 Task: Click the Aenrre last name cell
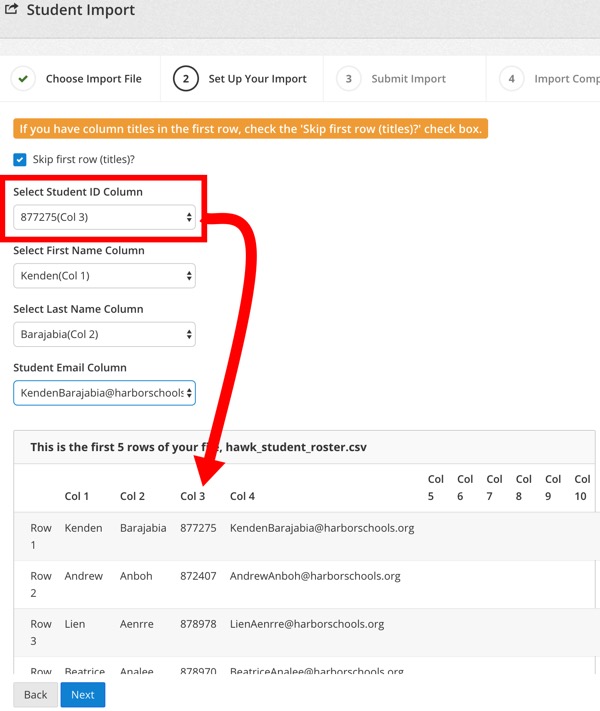coord(137,624)
